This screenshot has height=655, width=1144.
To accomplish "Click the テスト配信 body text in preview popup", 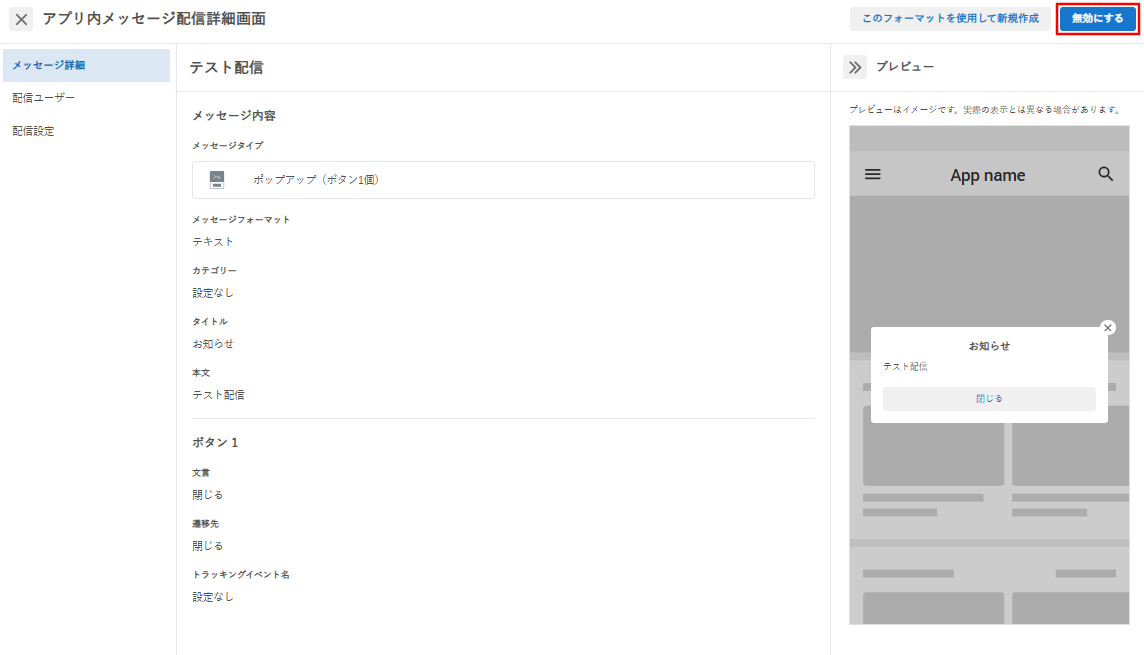I will point(905,366).
